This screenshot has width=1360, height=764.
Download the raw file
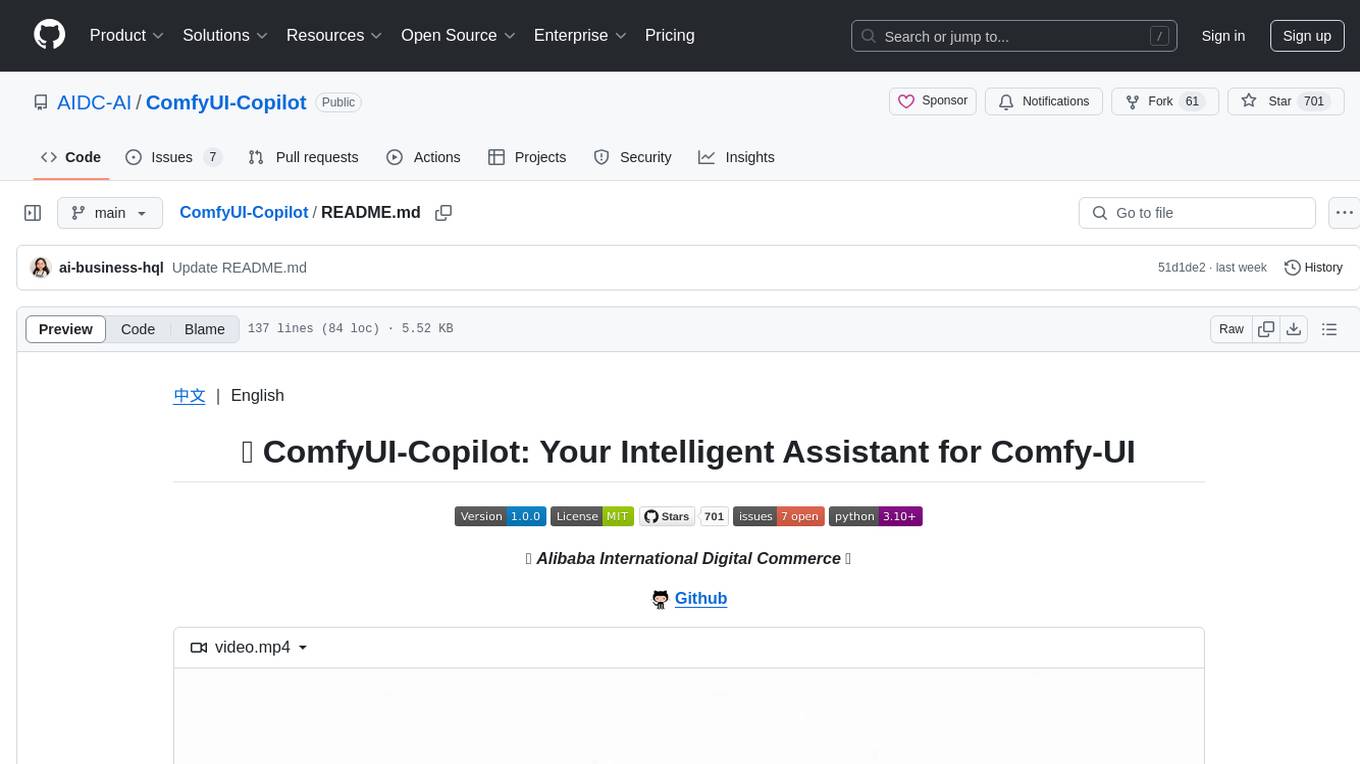[x=1293, y=329]
